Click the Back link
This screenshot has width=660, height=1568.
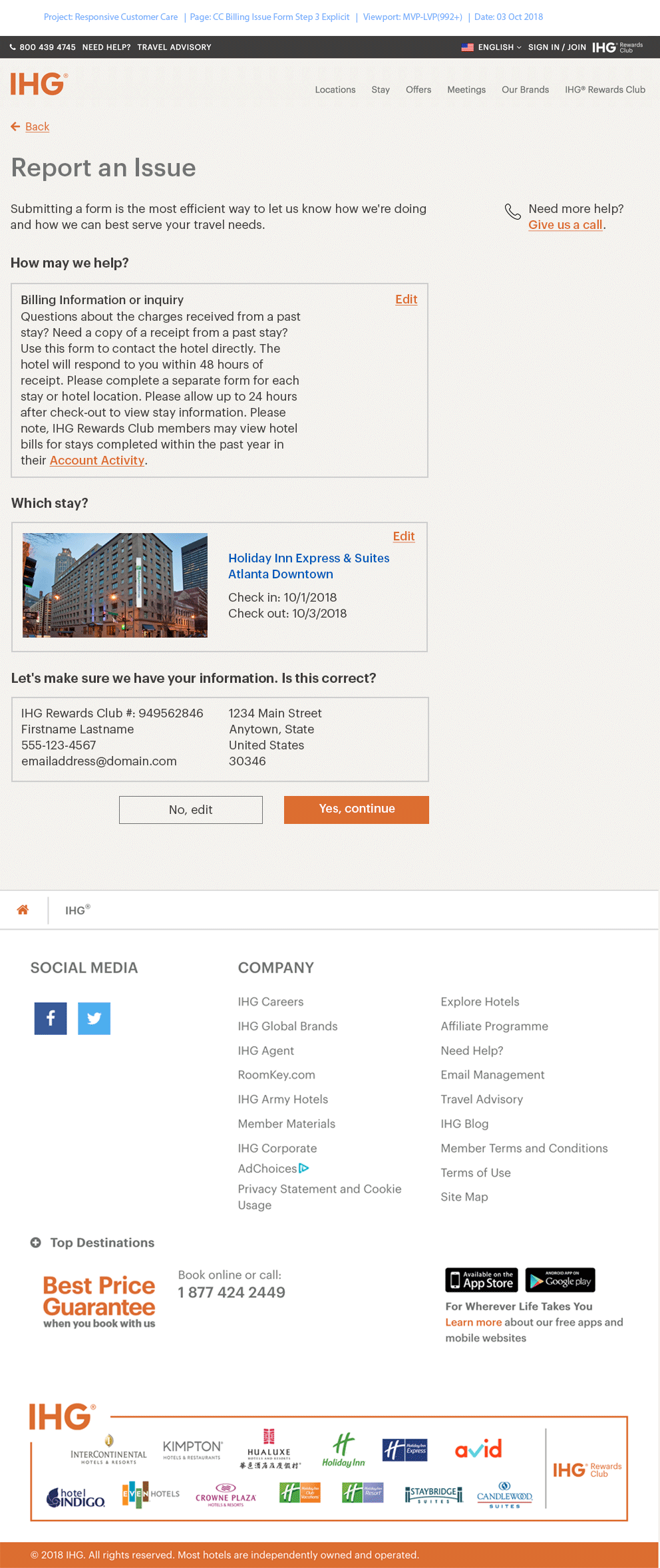pyautogui.click(x=37, y=126)
